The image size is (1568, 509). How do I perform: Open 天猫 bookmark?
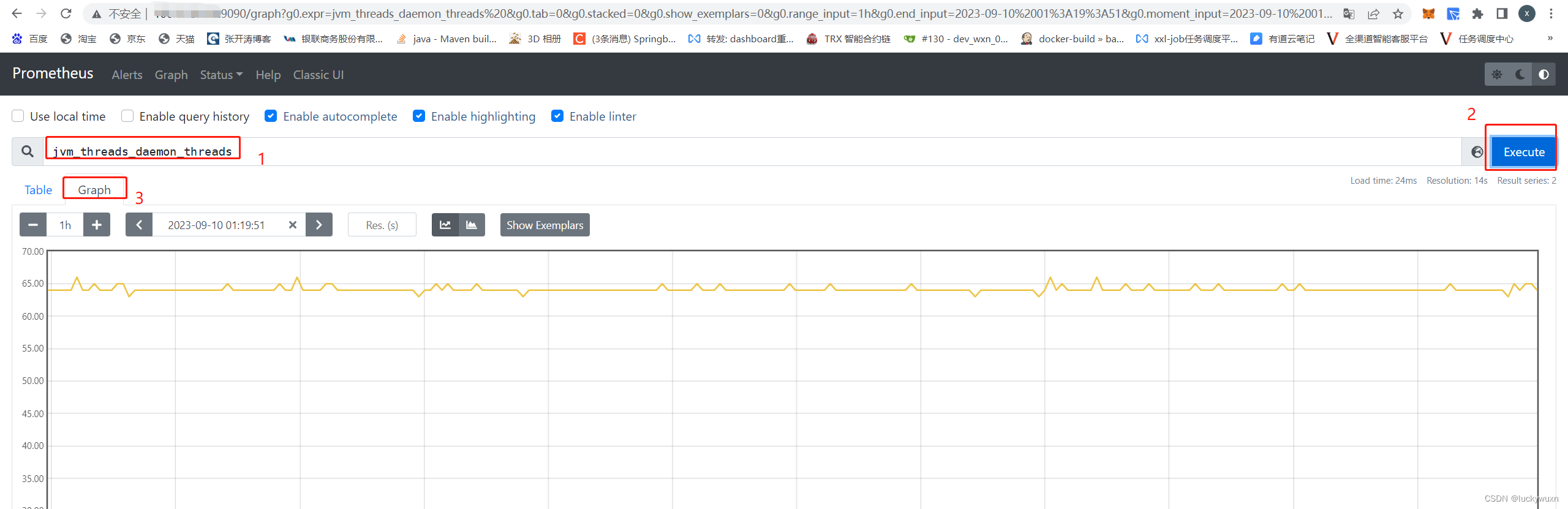(x=176, y=39)
